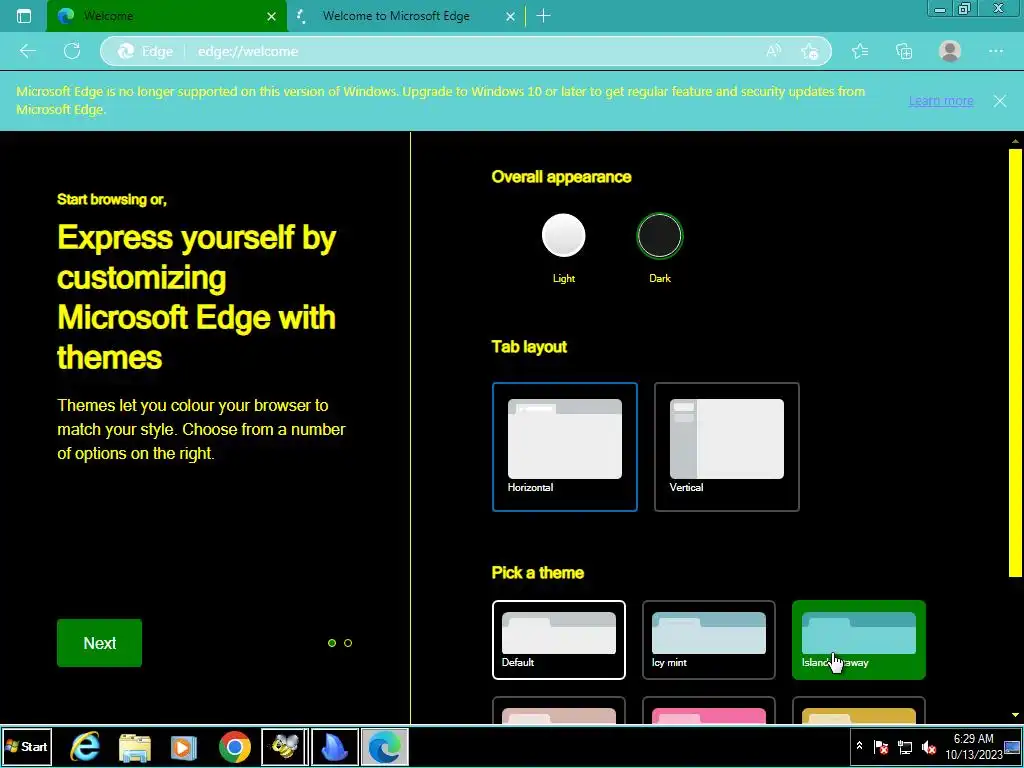
Task: Open the profile avatar icon
Action: click(x=950, y=51)
